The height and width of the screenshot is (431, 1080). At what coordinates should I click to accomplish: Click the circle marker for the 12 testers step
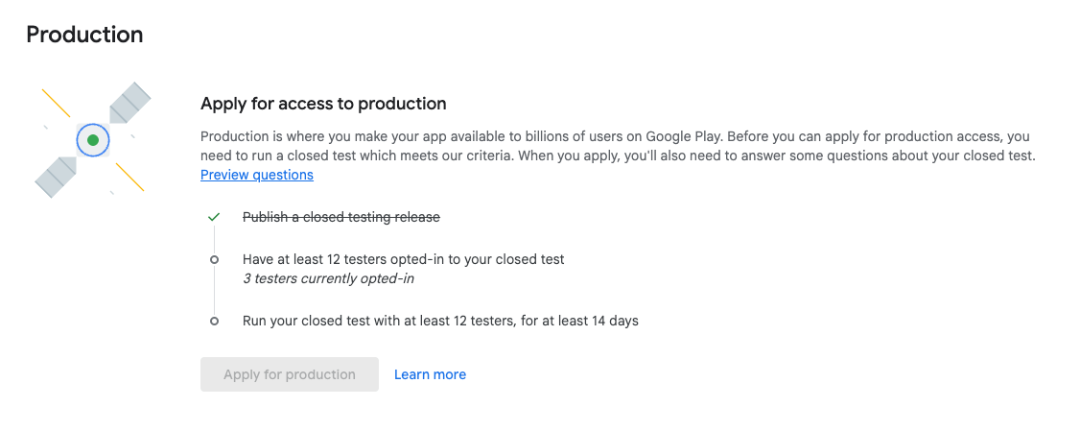coord(214,259)
